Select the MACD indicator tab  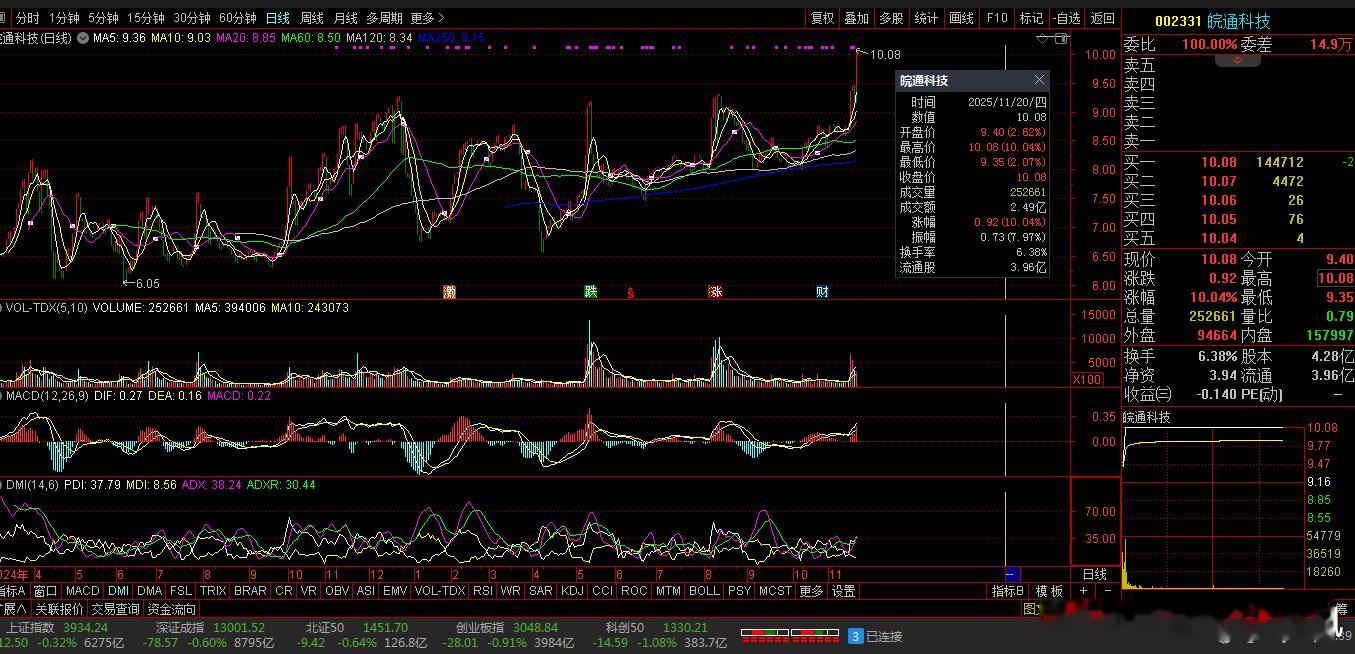tap(82, 591)
